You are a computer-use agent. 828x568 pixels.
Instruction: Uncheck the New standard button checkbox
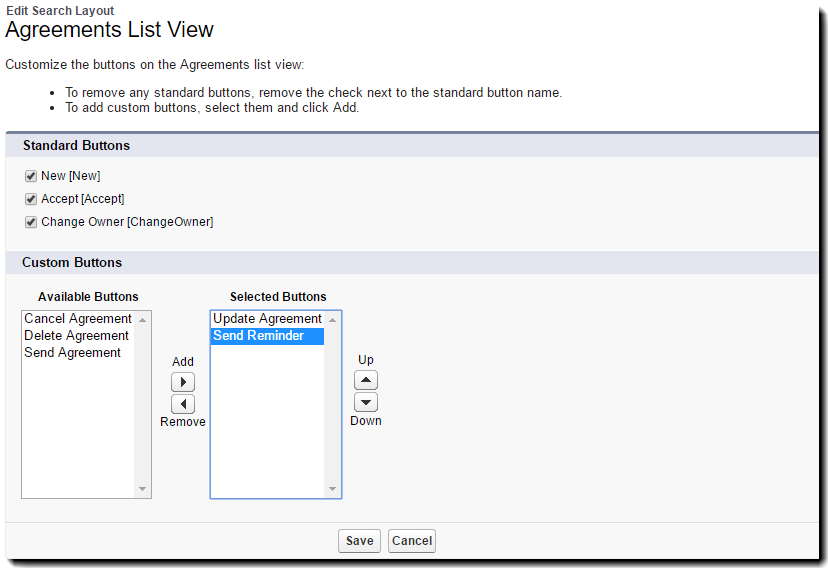tap(31, 176)
